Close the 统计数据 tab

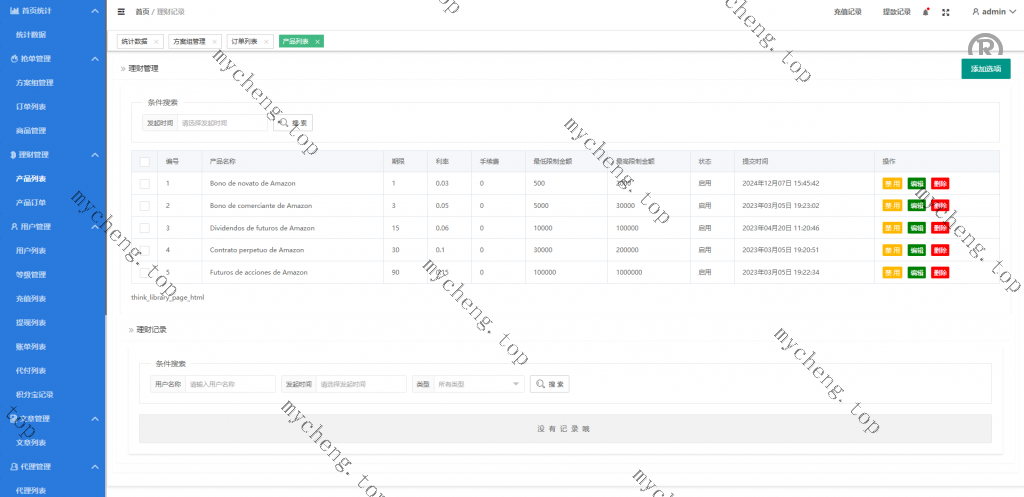tap(156, 42)
